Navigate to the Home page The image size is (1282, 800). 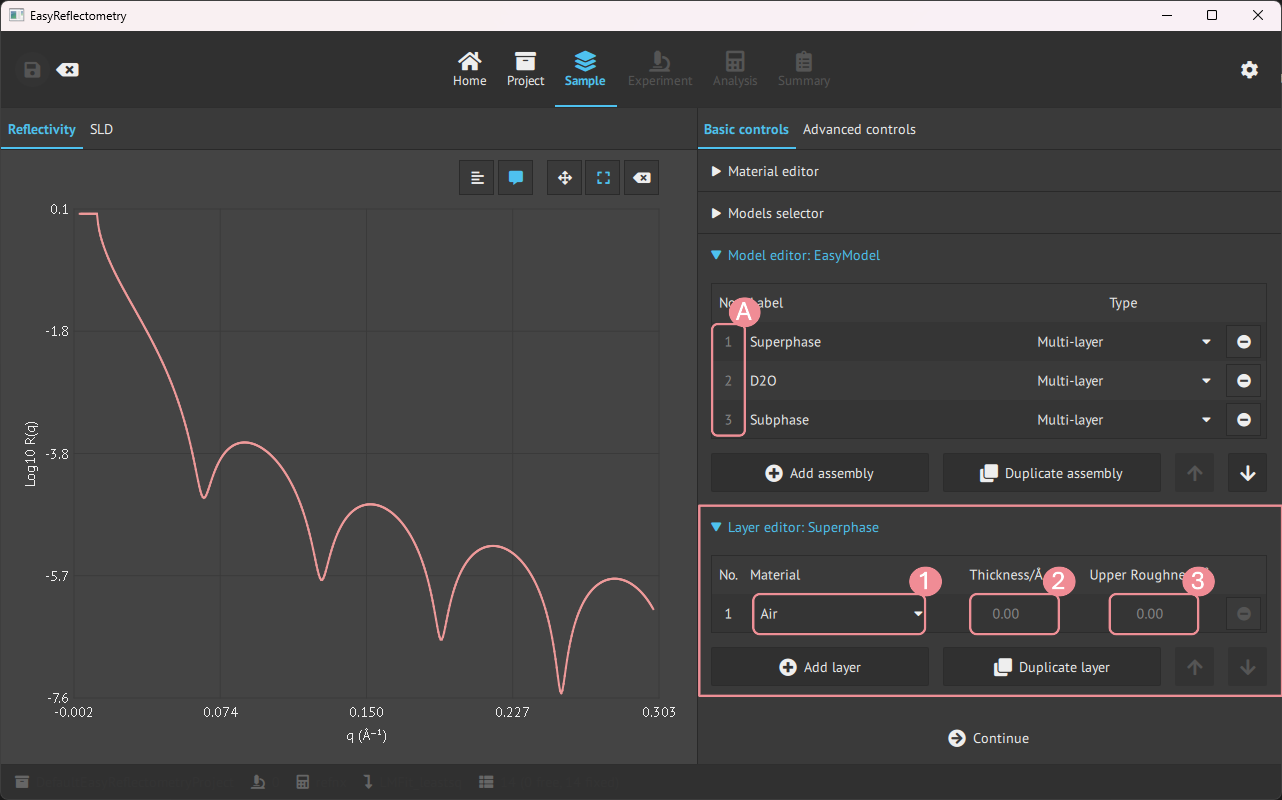click(x=469, y=68)
